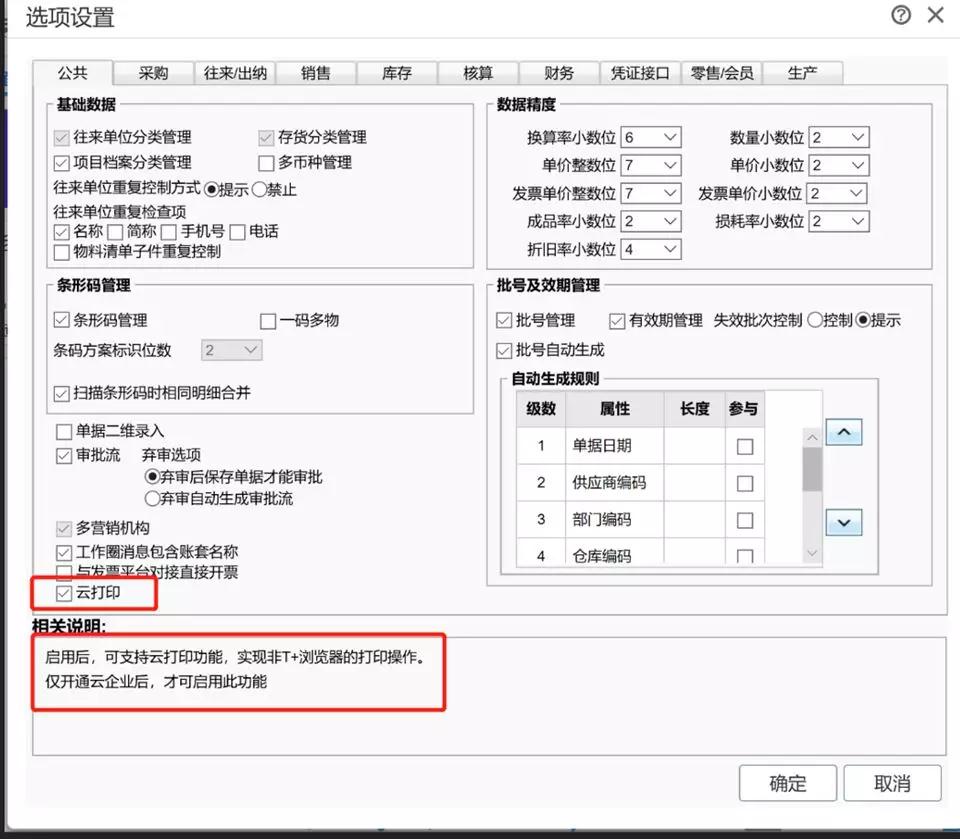Go to the 库存 tab
Screen dimensions: 960x839
click(x=397, y=73)
